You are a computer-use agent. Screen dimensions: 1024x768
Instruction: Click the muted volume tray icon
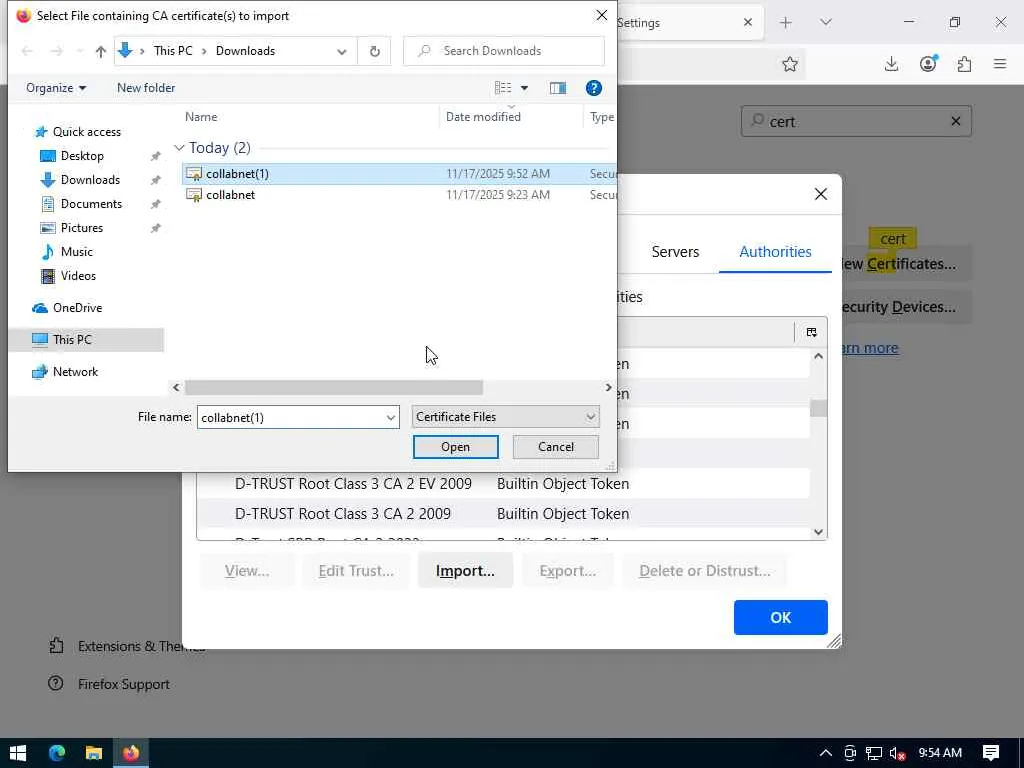898,753
